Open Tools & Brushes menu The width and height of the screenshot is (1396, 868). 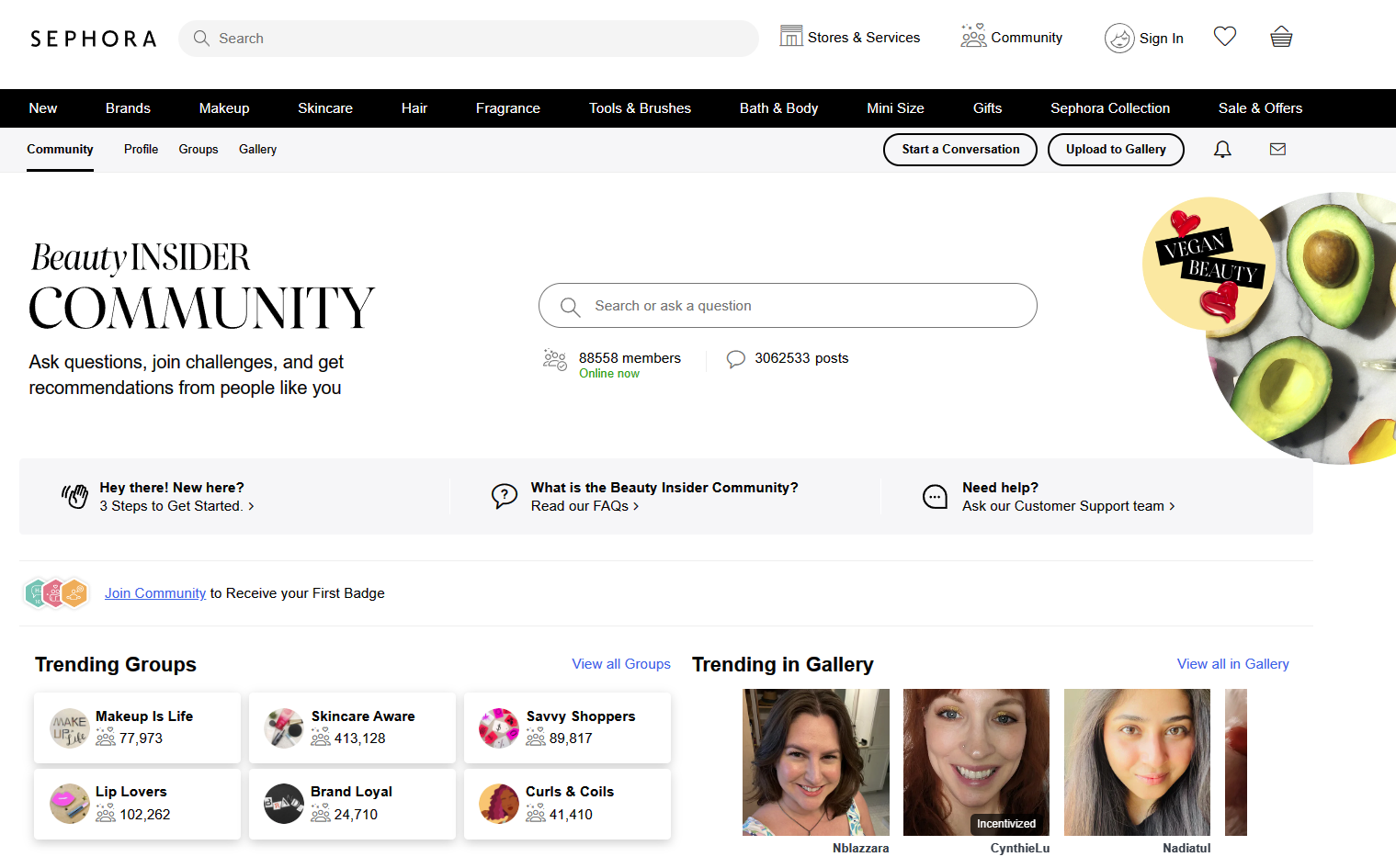(x=640, y=108)
